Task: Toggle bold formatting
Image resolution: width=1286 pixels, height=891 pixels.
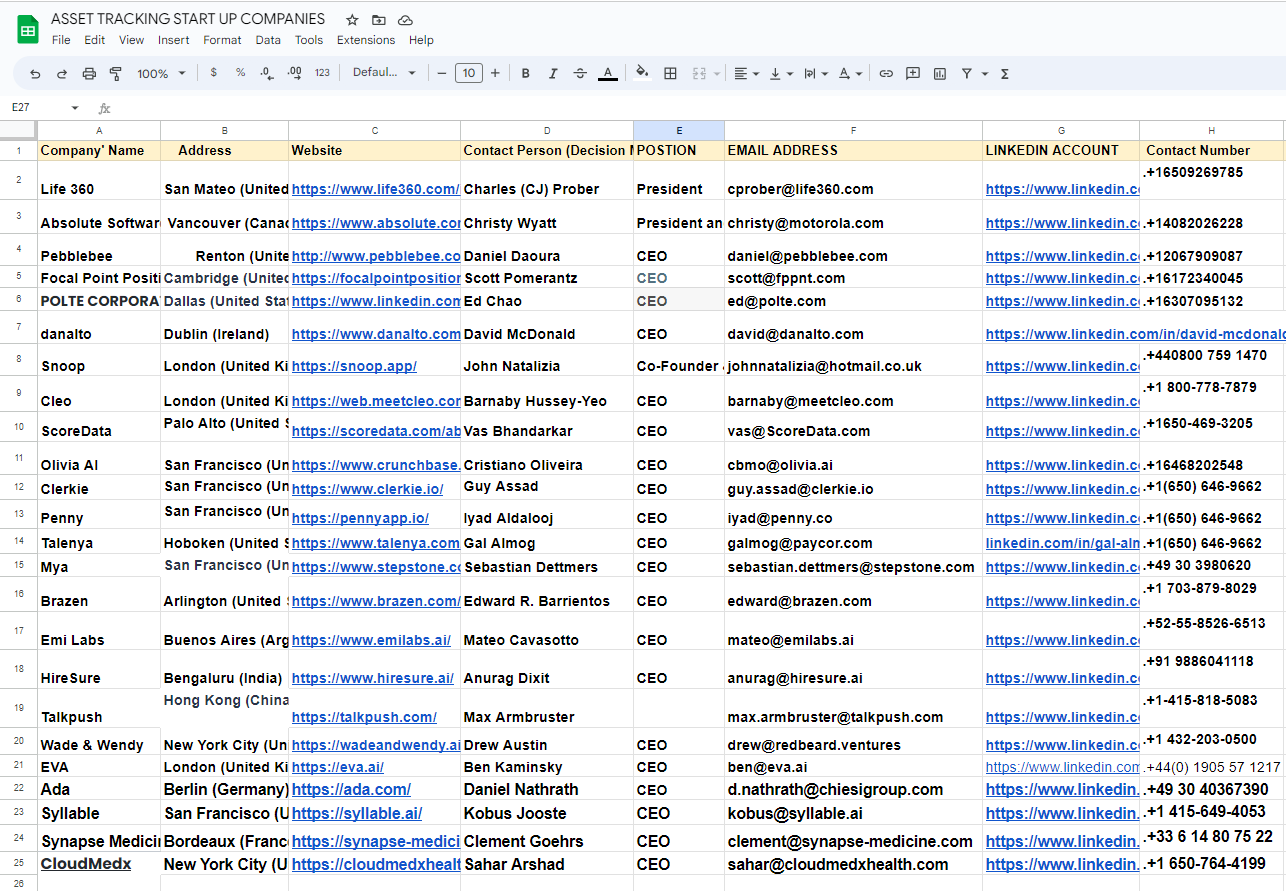Action: [526, 73]
